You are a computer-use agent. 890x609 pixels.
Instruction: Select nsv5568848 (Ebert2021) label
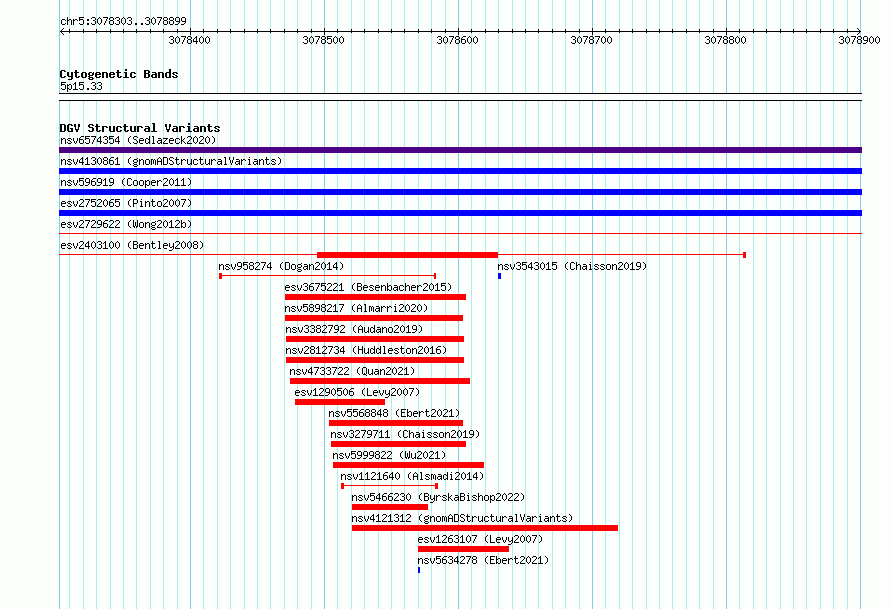tap(394, 413)
